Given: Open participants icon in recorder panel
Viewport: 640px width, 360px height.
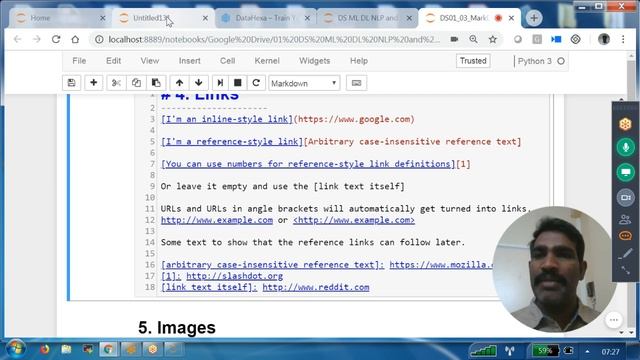Looking at the screenshot, I should pos(625,220).
